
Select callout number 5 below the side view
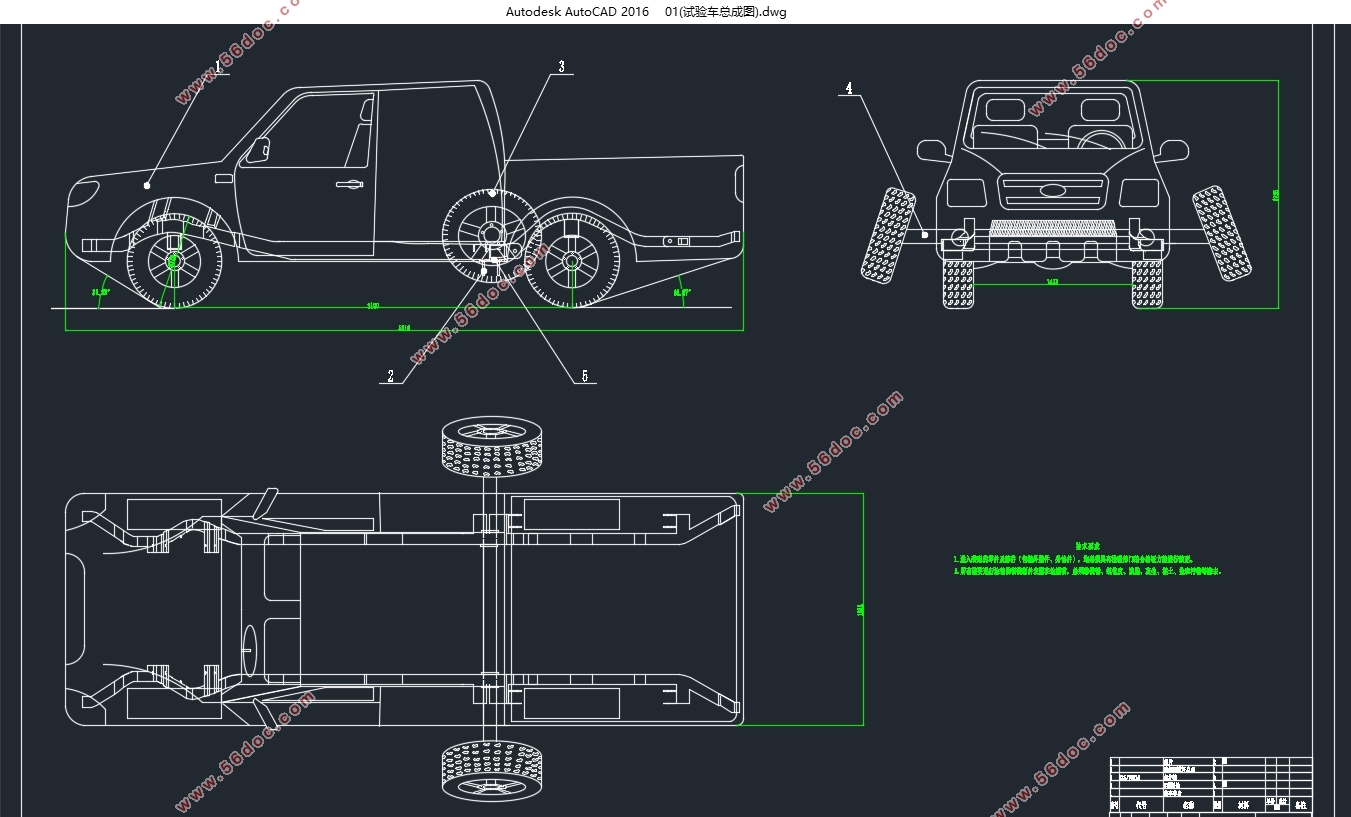585,376
